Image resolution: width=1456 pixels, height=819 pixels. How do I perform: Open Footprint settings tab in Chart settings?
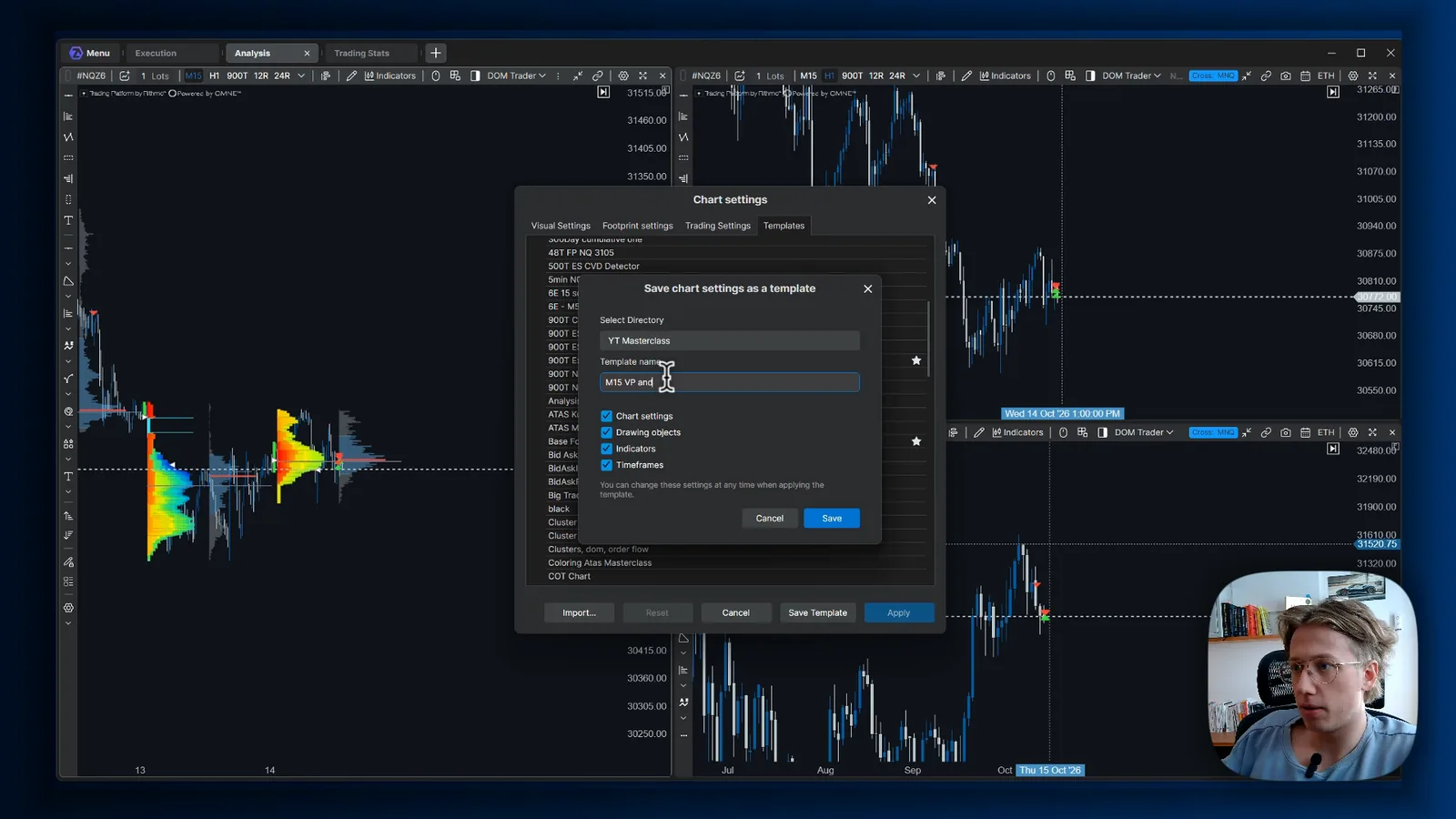[x=637, y=226]
